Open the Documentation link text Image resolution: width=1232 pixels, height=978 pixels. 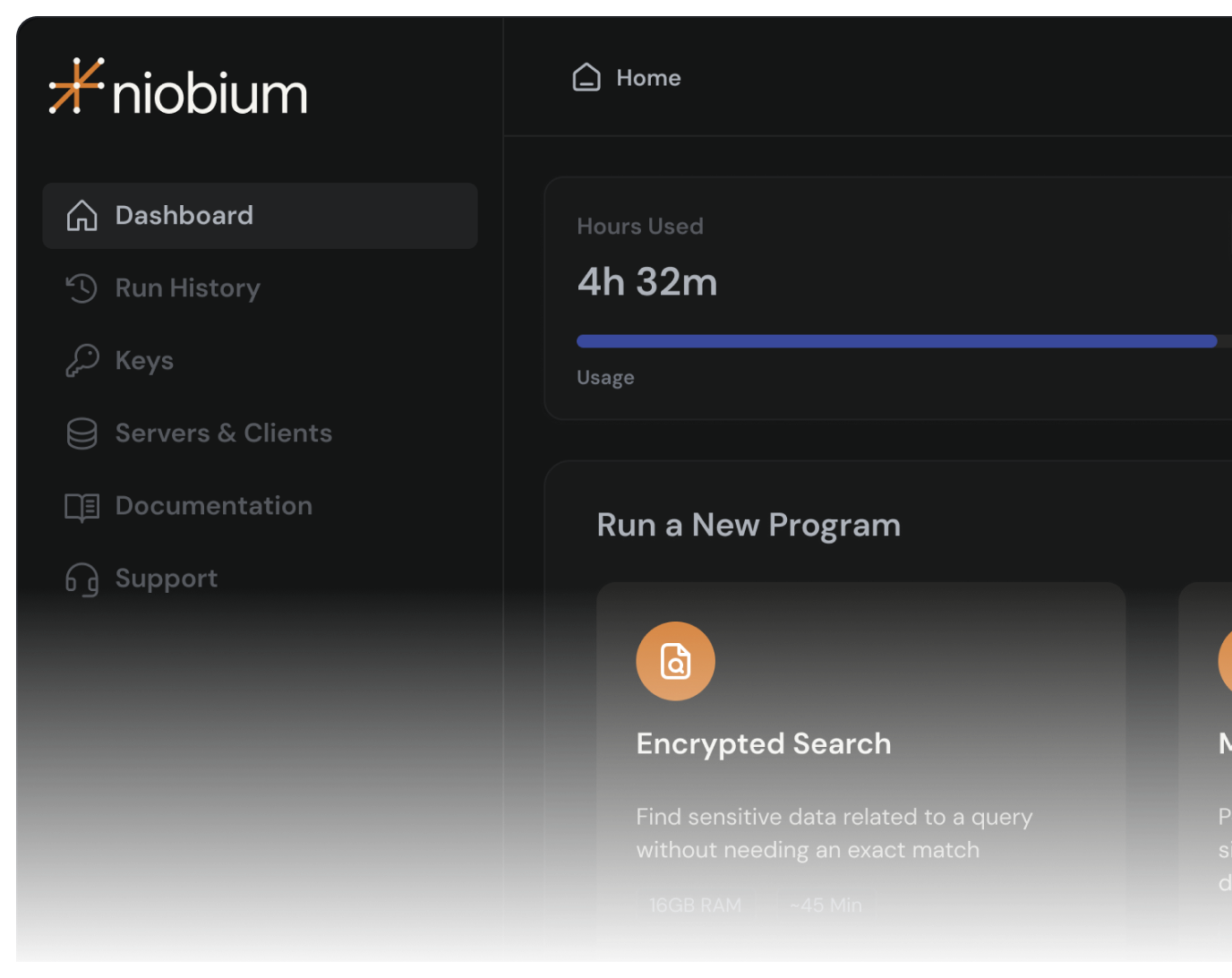pyautogui.click(x=213, y=506)
